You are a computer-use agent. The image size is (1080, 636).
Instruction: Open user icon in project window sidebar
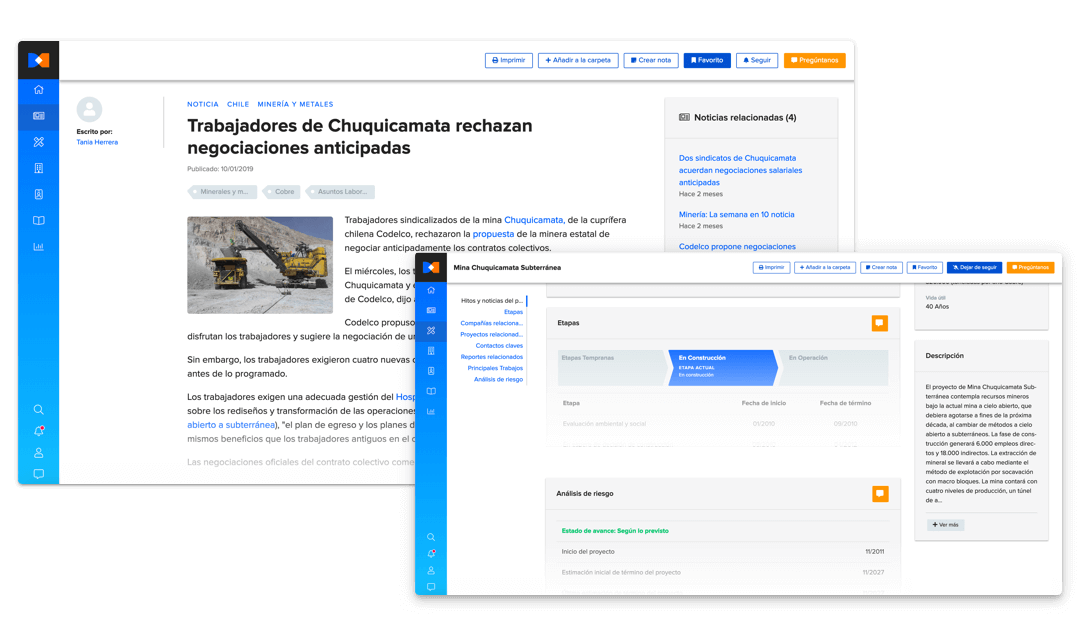(x=431, y=571)
